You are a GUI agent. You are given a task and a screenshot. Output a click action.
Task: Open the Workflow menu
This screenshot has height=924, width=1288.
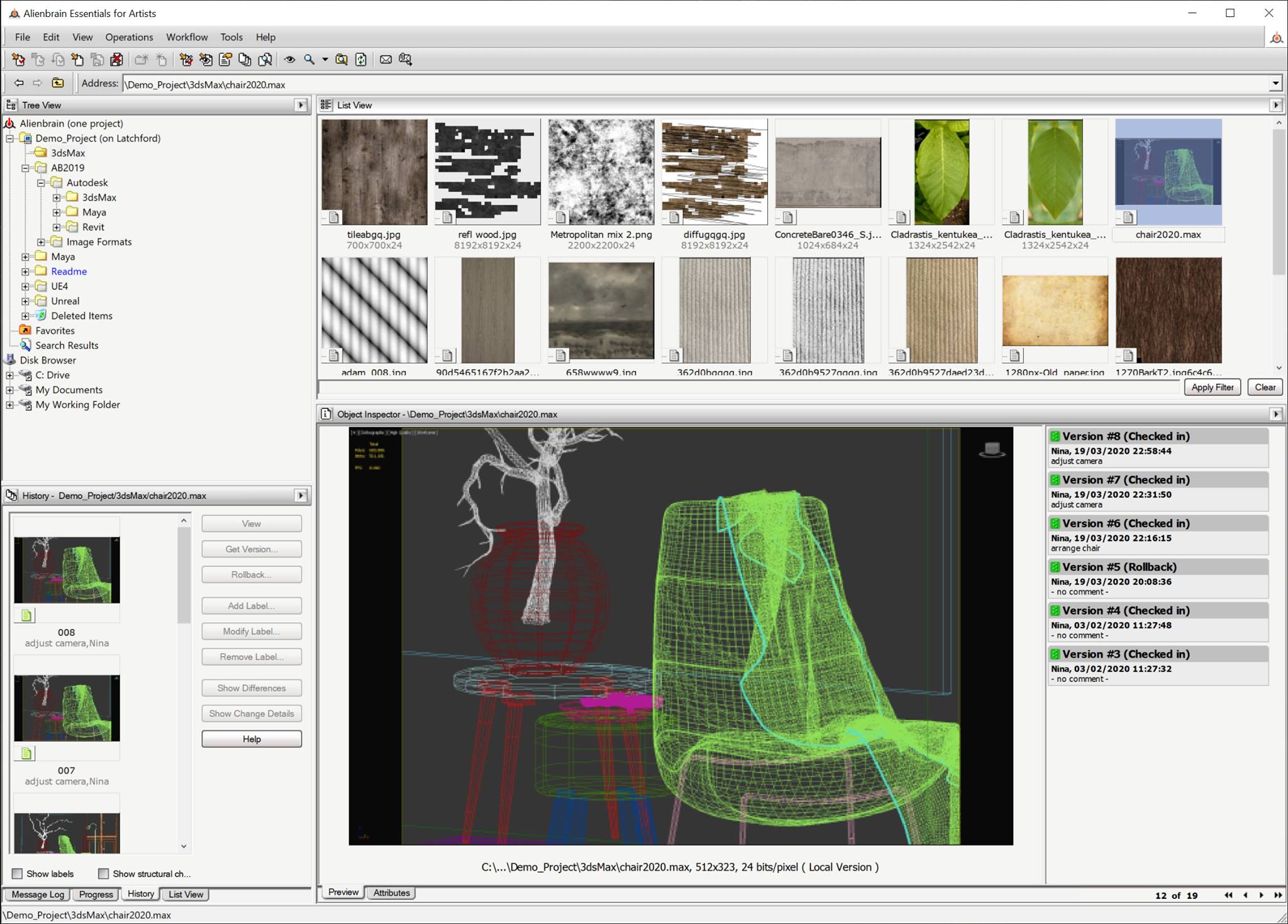tap(187, 37)
